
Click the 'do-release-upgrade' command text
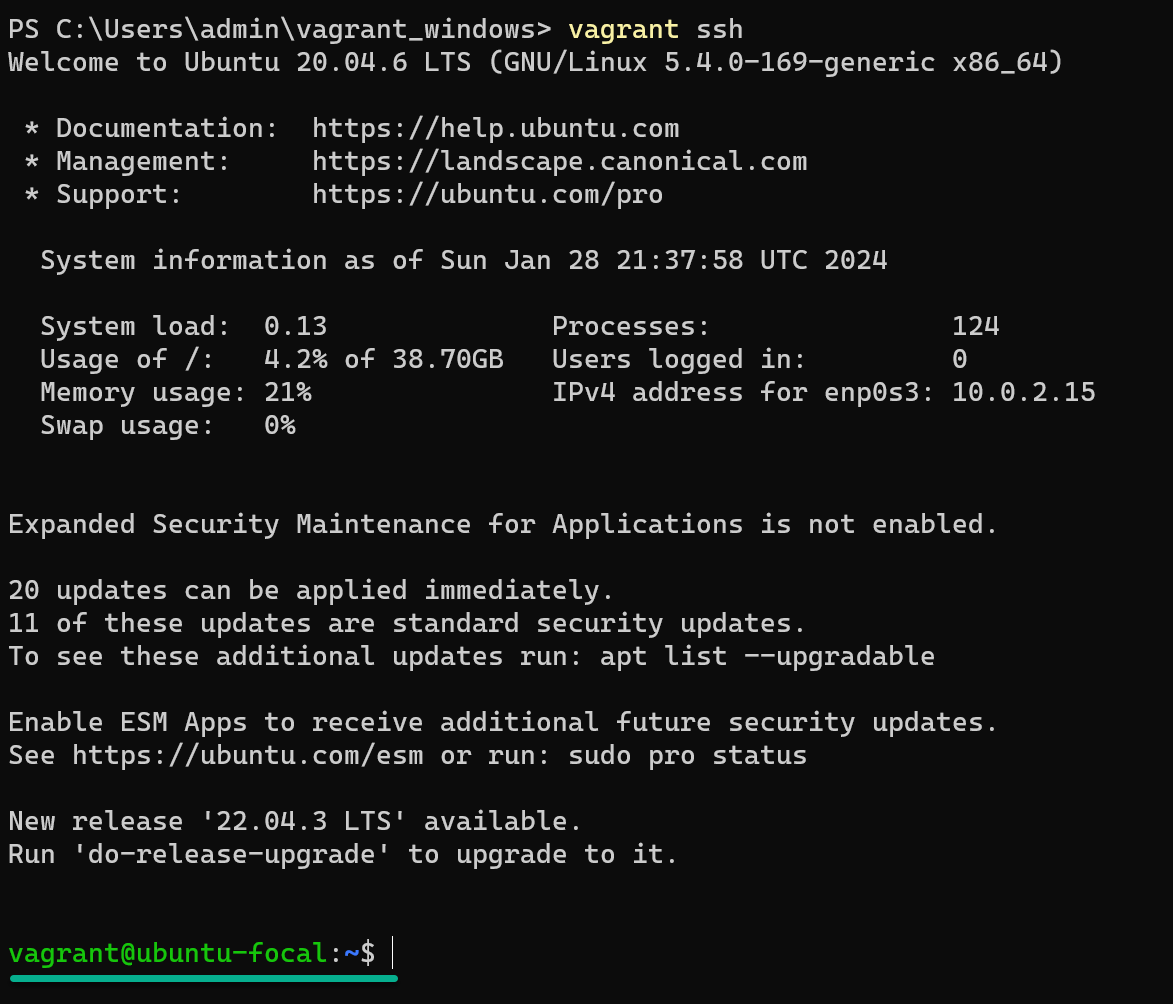(x=231, y=854)
